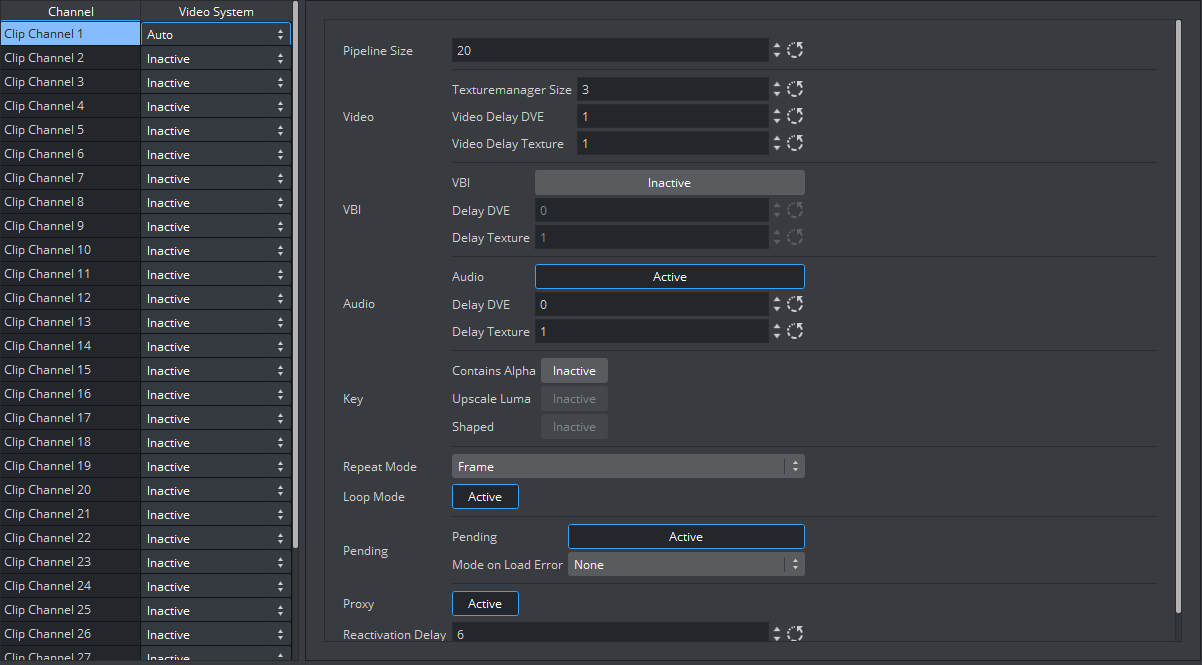The width and height of the screenshot is (1202, 665).
Task: Reset Audio Delay DVE to default
Action: (795, 304)
